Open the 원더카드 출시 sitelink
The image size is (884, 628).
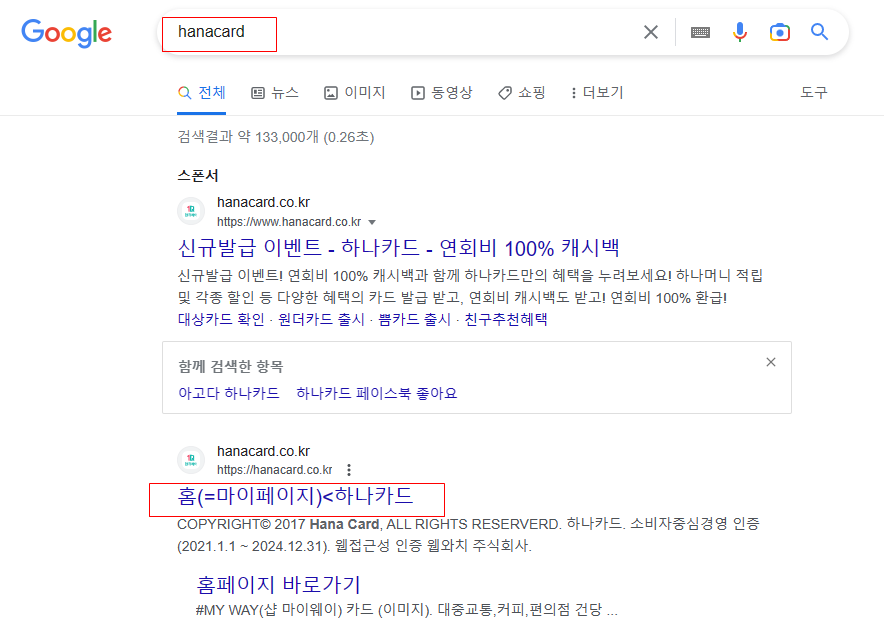click(321, 320)
